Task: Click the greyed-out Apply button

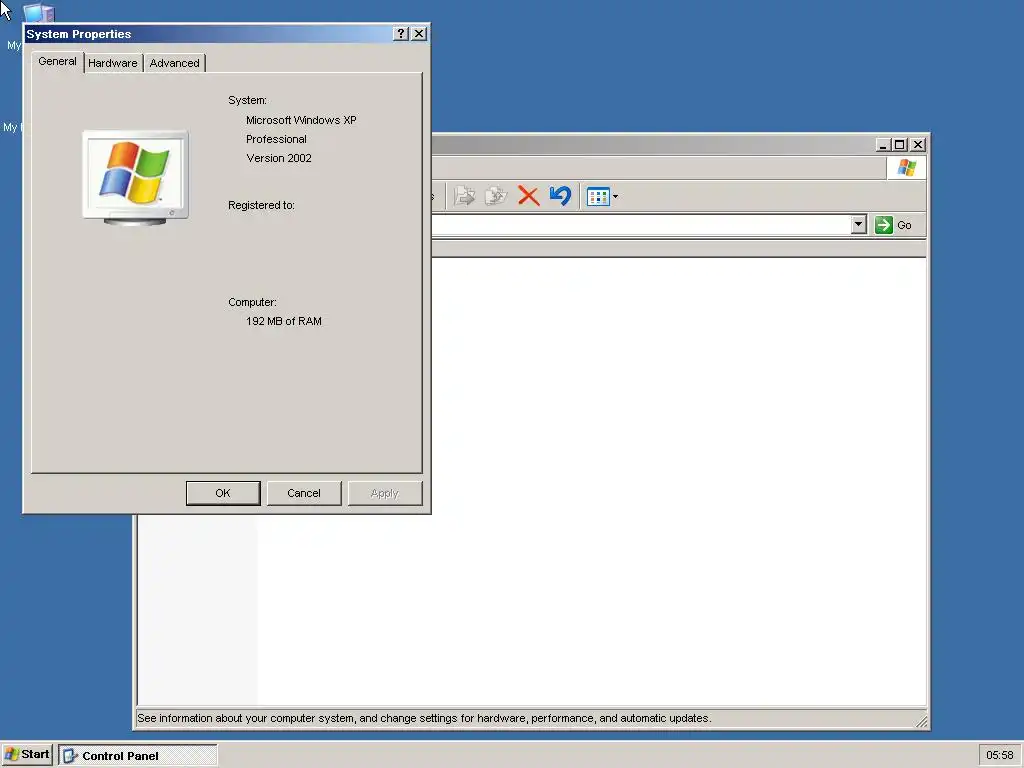Action: 385,493
